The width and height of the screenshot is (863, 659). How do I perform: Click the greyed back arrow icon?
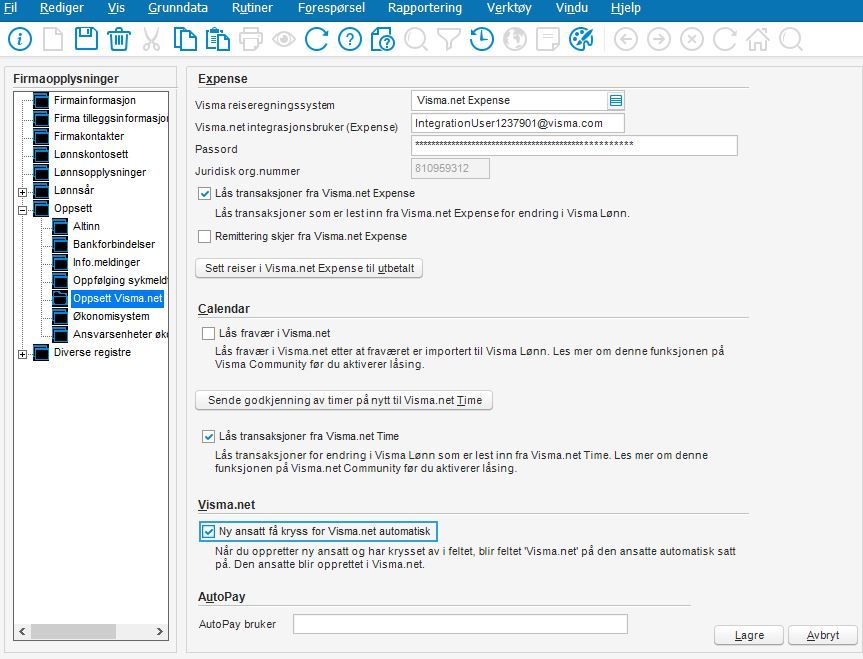point(626,40)
